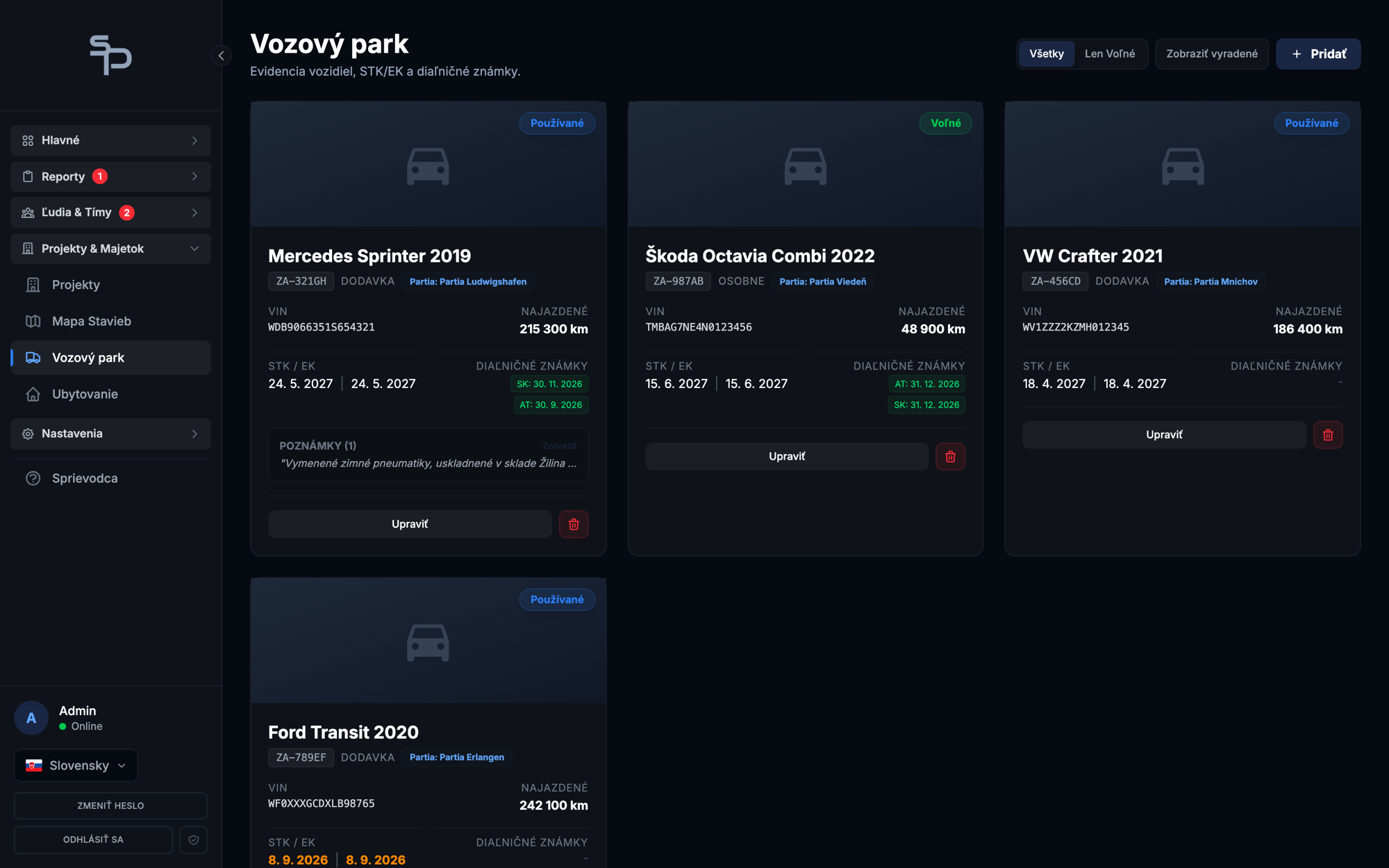
Task: Click the Ľudia & Tímy notification badge
Action: 126,212
